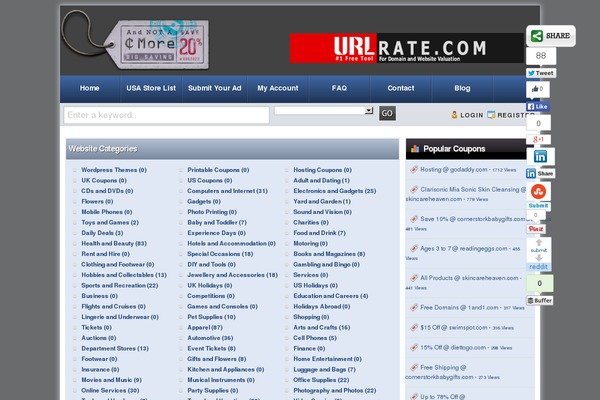
Task: Open Department Stores (13) category
Action: click(x=115, y=349)
